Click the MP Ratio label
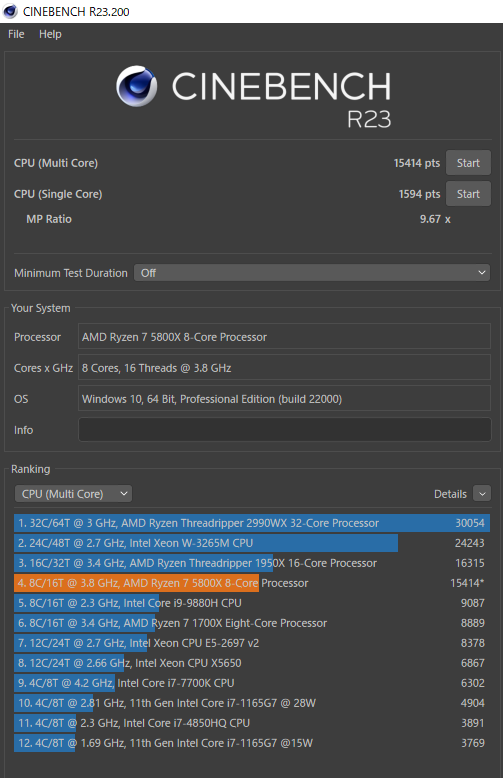This screenshot has width=503, height=778. coord(49,219)
